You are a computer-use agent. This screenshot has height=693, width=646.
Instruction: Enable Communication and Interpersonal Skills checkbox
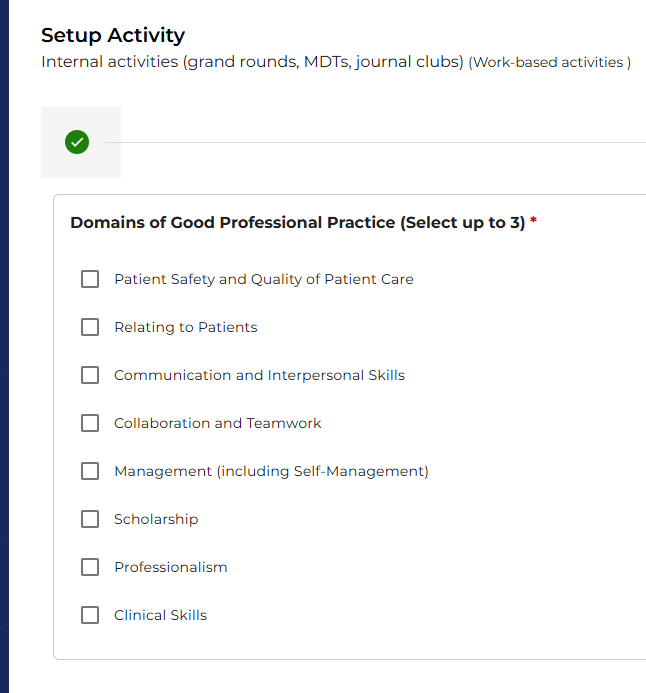pyautogui.click(x=90, y=375)
